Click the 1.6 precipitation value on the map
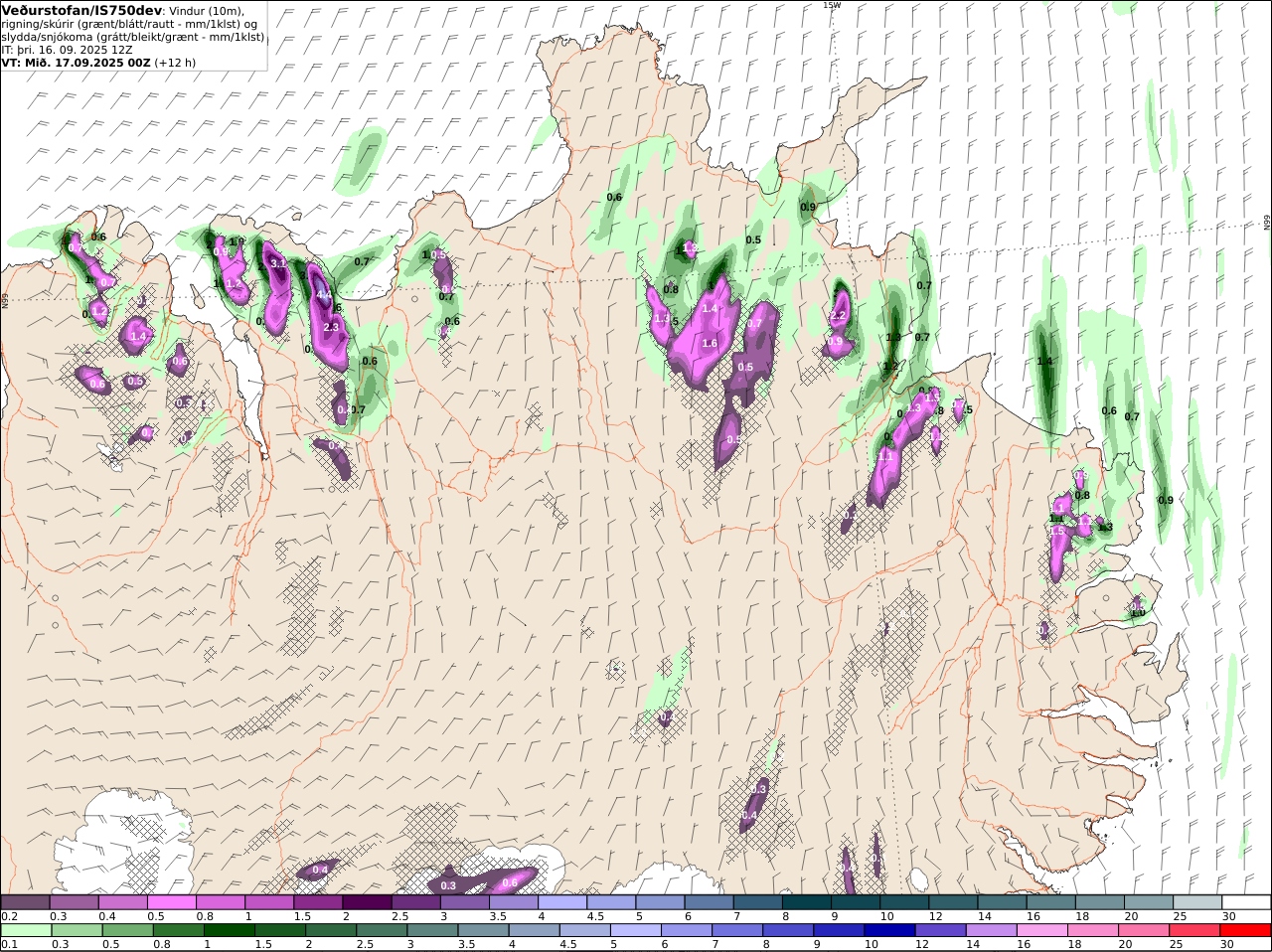The height and width of the screenshot is (952, 1272). [710, 344]
